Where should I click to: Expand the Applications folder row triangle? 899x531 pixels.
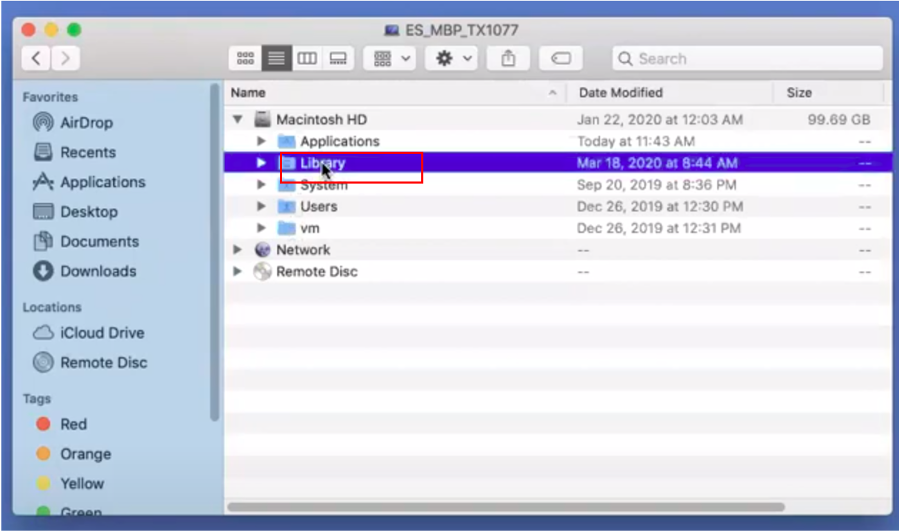[x=261, y=141]
